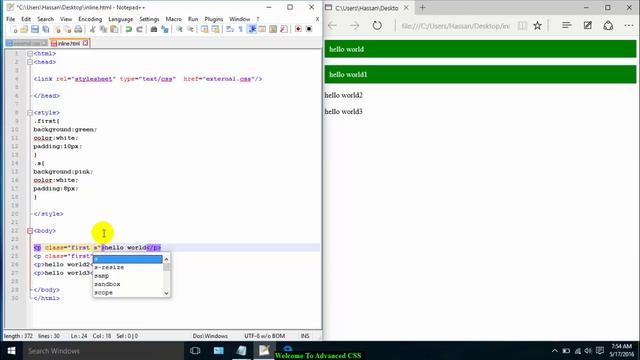The height and width of the screenshot is (360, 640).
Task: Click the Print icon in Notepad++ toolbar
Action: click(x=78, y=29)
